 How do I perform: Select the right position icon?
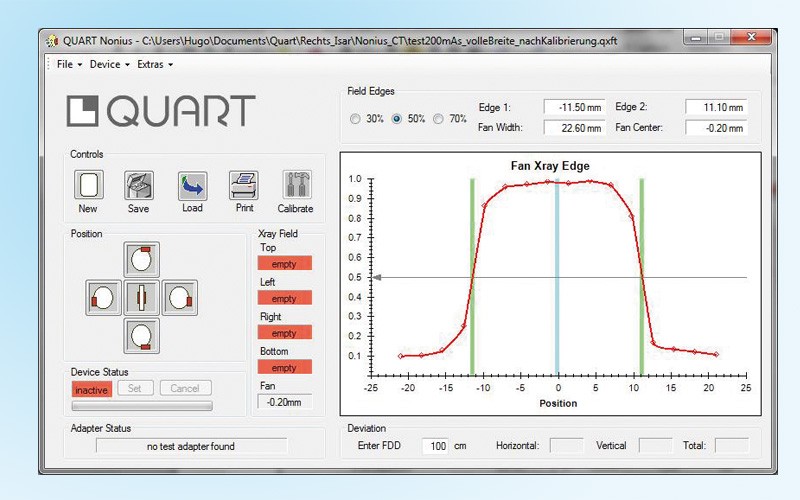(180, 297)
